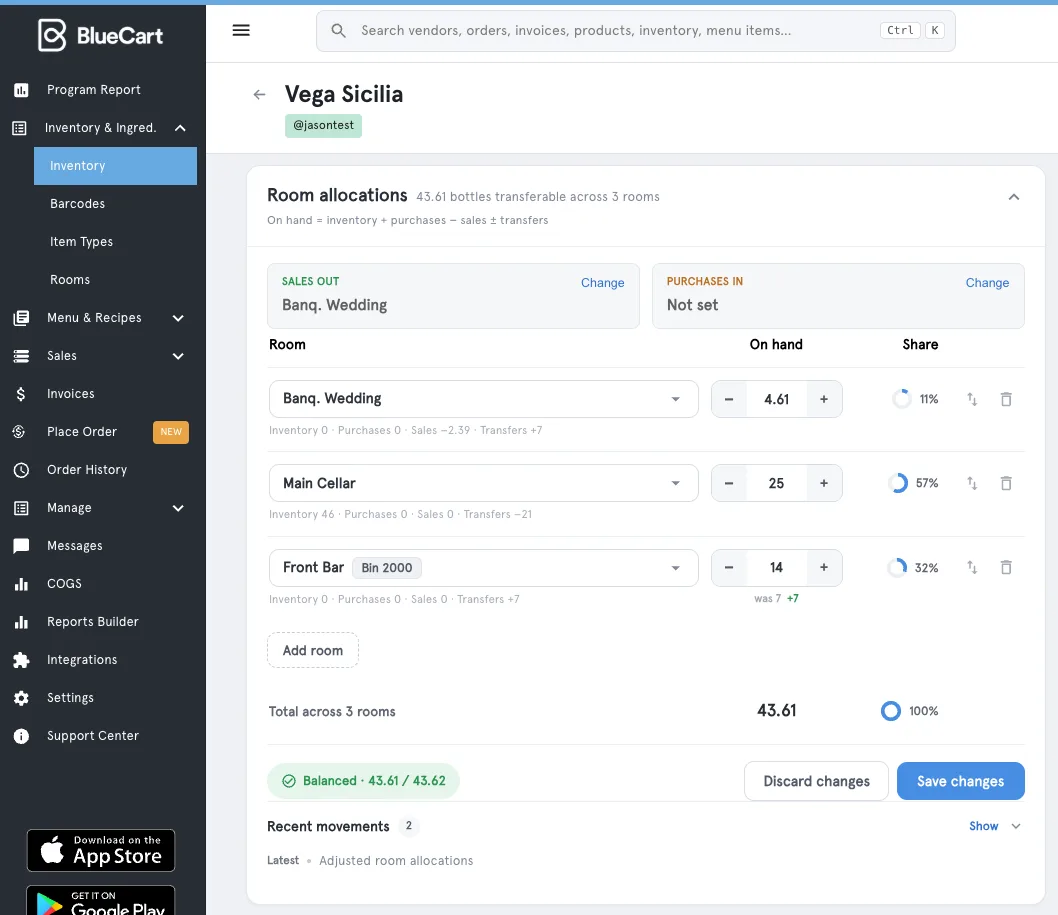The image size is (1058, 915).
Task: Click the Order History clock icon
Action: point(21,470)
